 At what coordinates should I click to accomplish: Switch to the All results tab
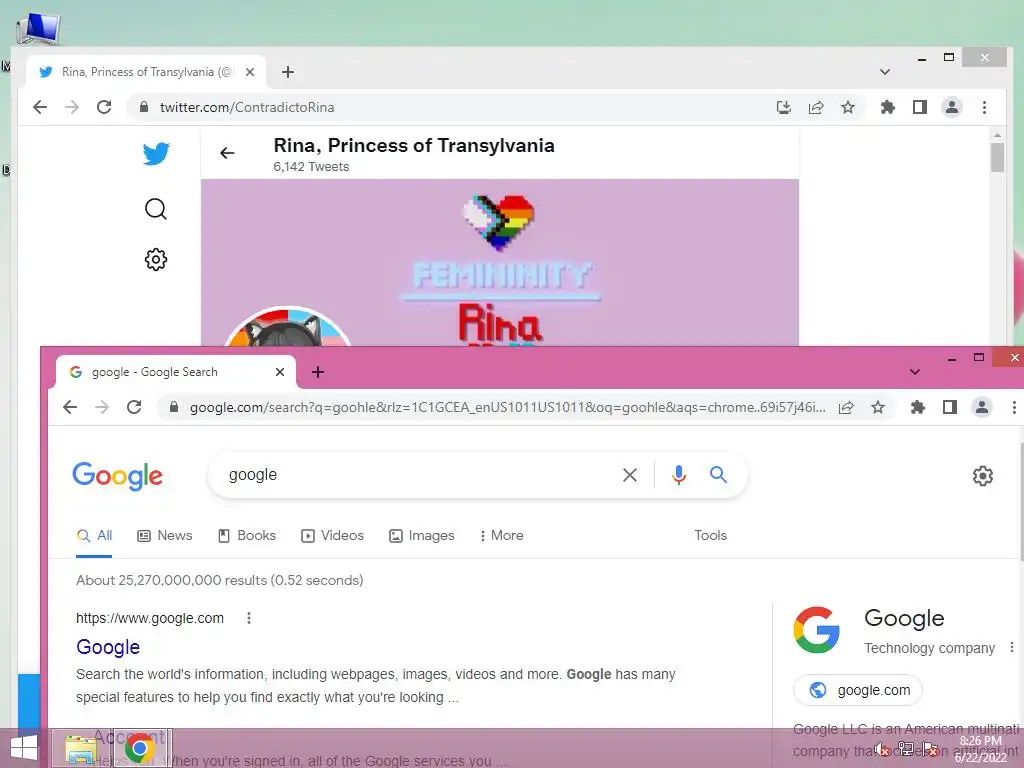[x=94, y=536]
